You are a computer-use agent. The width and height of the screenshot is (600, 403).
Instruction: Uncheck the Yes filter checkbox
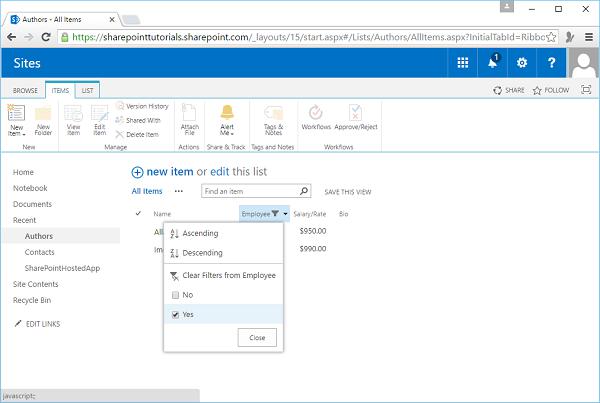(x=176, y=314)
